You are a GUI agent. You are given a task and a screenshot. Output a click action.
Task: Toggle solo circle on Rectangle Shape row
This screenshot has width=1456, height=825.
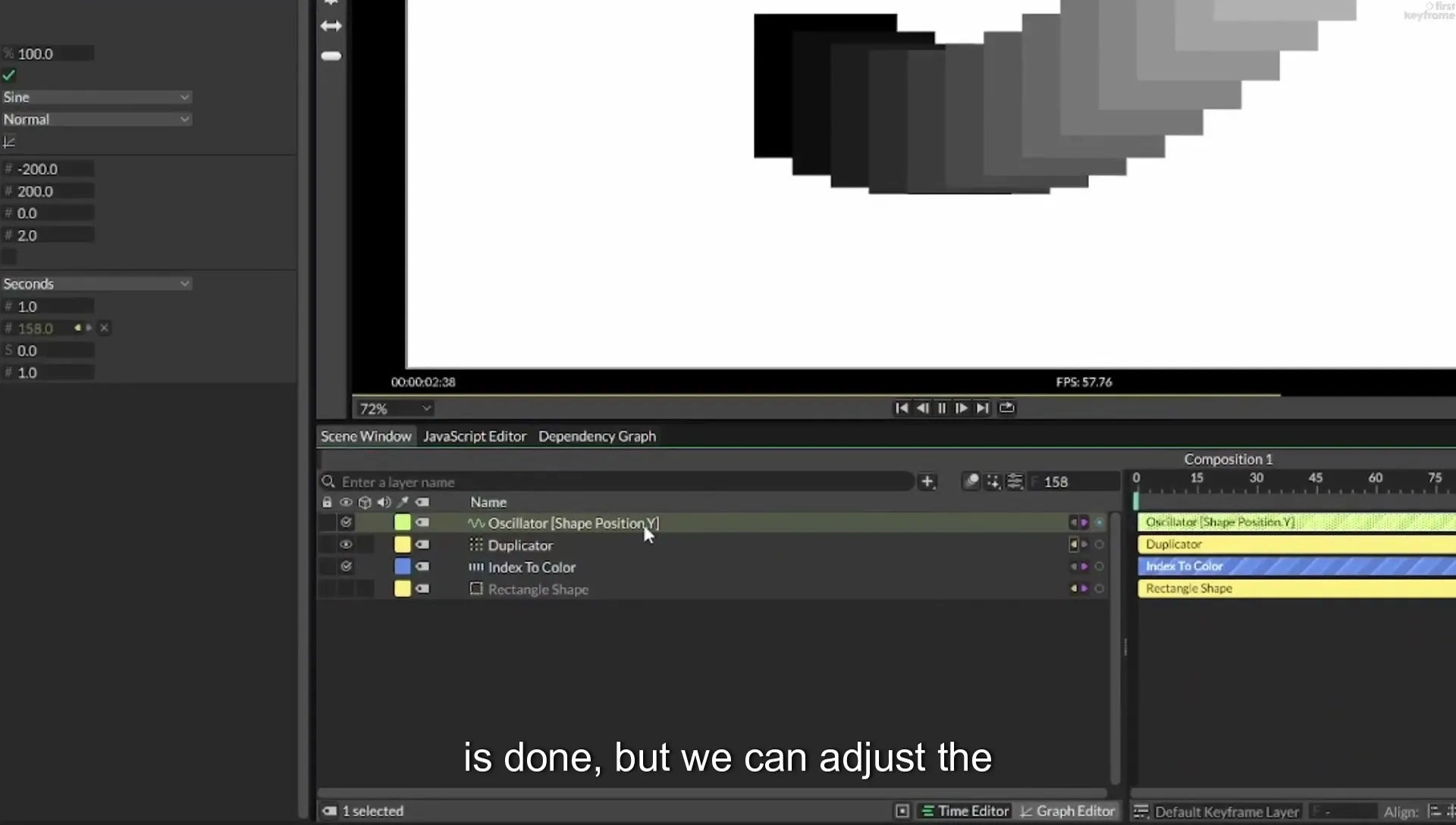[1099, 588]
